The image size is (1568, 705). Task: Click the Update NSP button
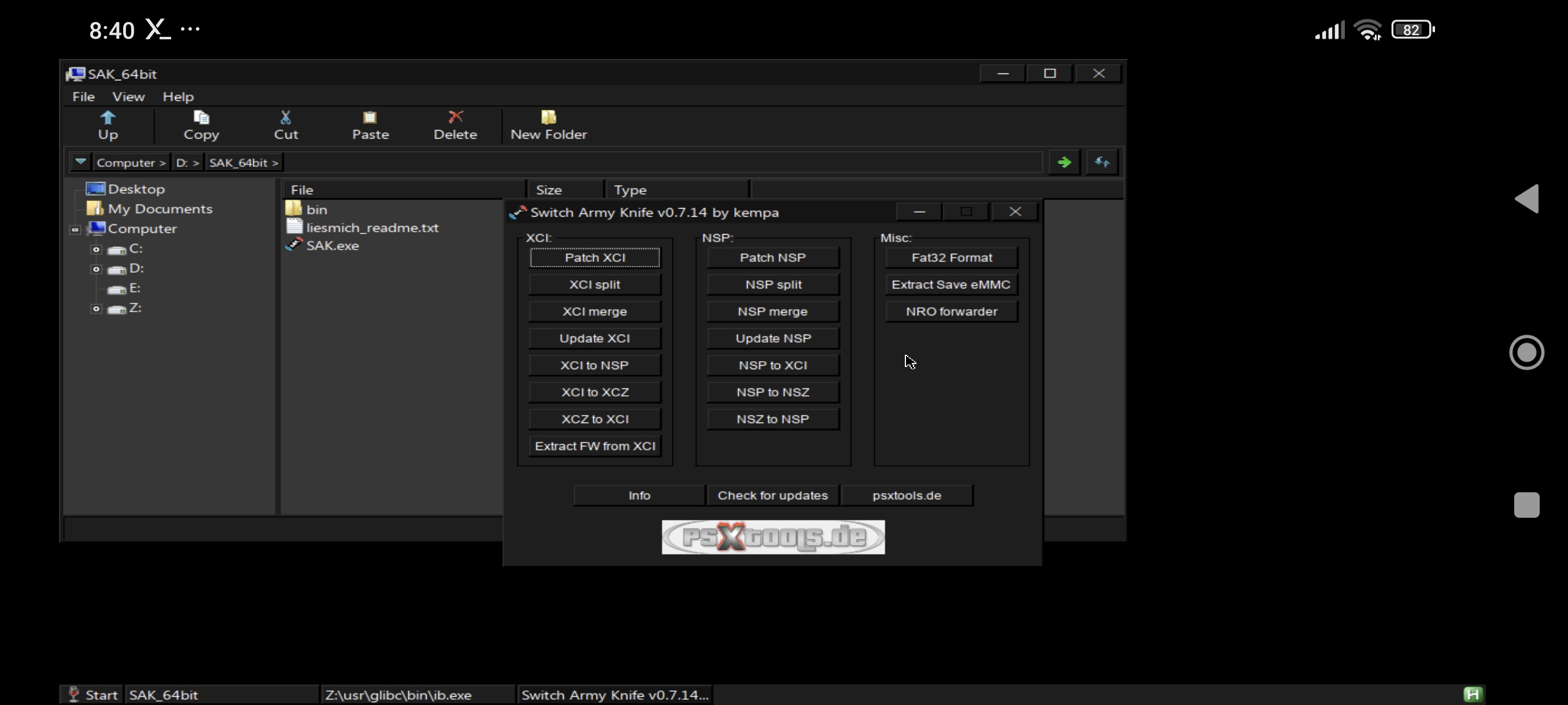pyautogui.click(x=773, y=338)
